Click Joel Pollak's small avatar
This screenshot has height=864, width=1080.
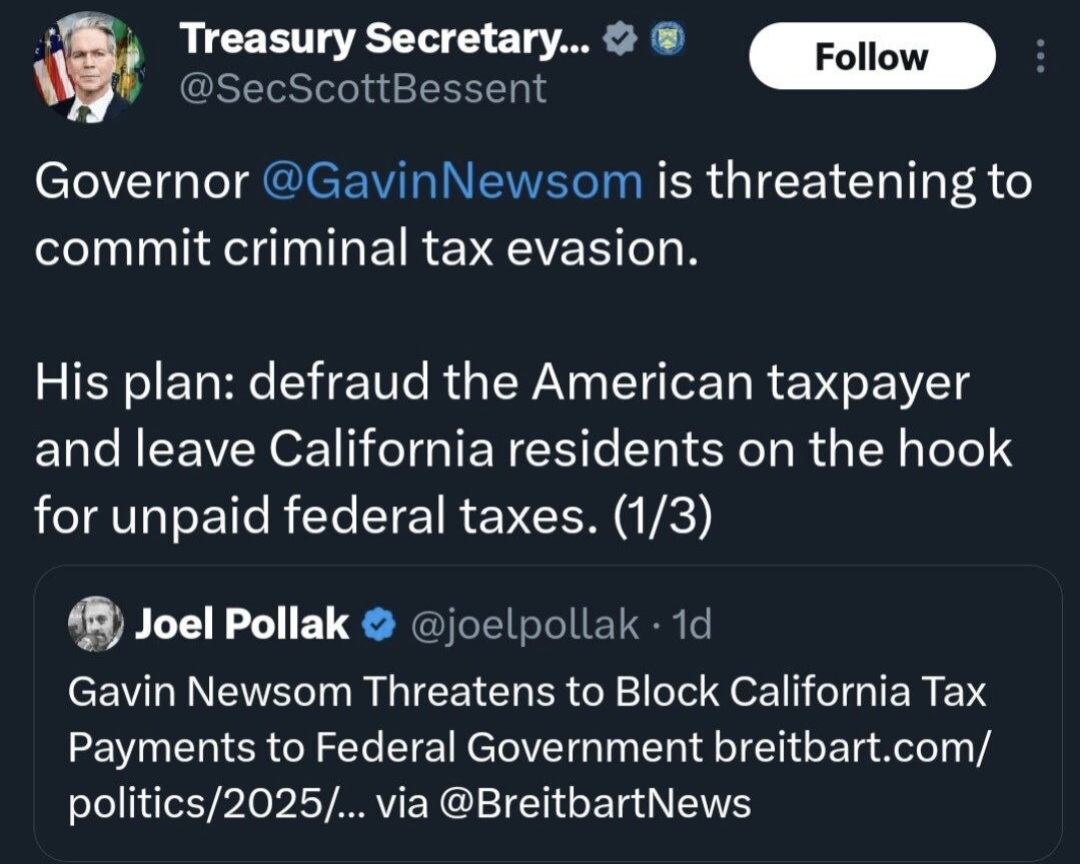tap(95, 625)
